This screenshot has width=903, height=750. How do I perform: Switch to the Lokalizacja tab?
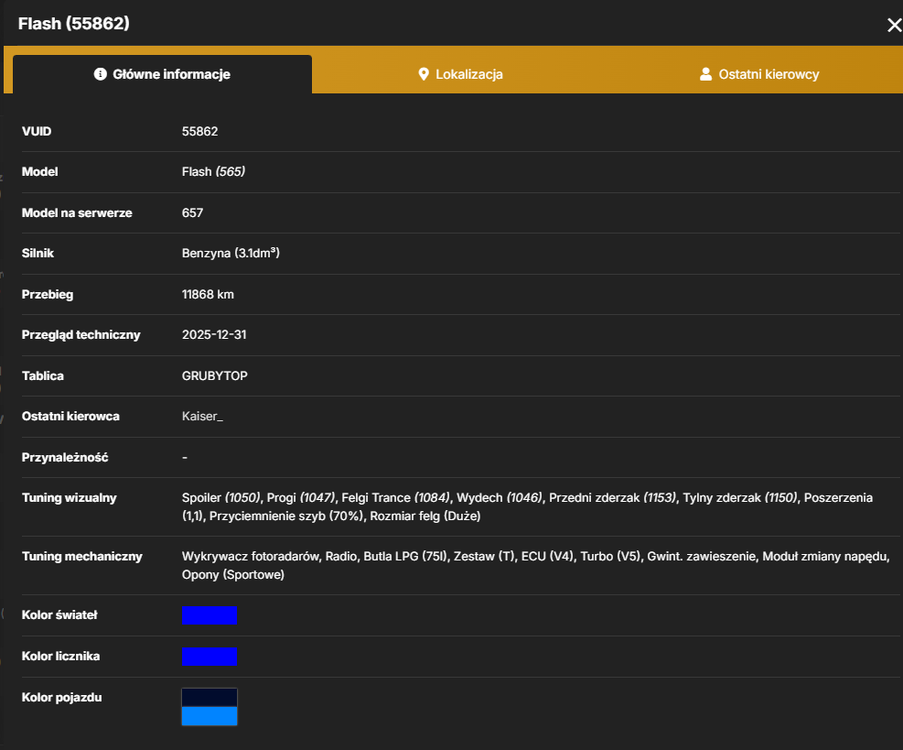click(461, 74)
